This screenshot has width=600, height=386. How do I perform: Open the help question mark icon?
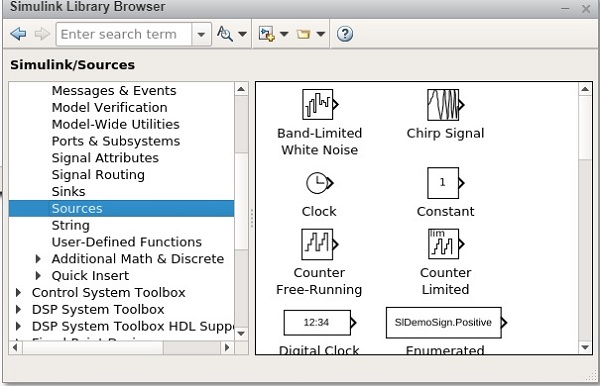coord(345,34)
